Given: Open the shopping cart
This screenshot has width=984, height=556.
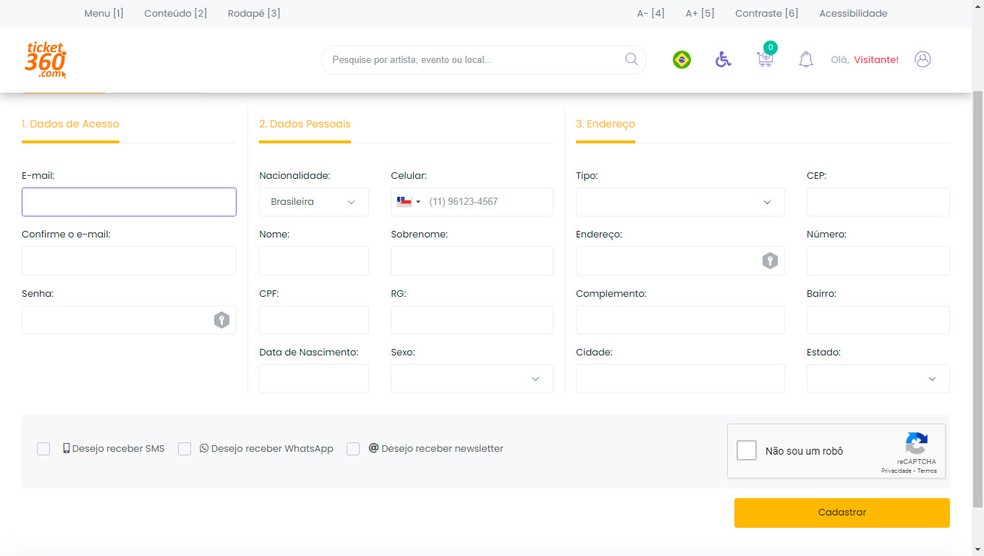Looking at the screenshot, I should tap(765, 59).
